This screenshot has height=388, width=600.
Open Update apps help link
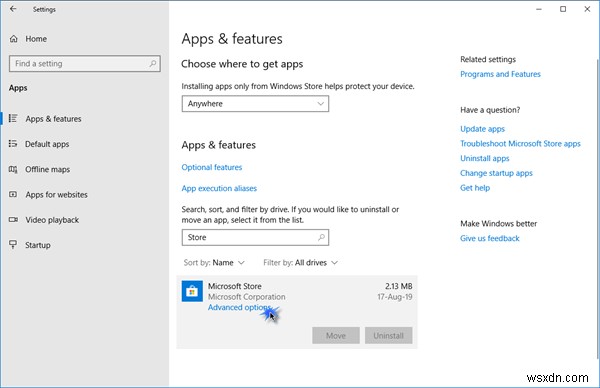(482, 129)
